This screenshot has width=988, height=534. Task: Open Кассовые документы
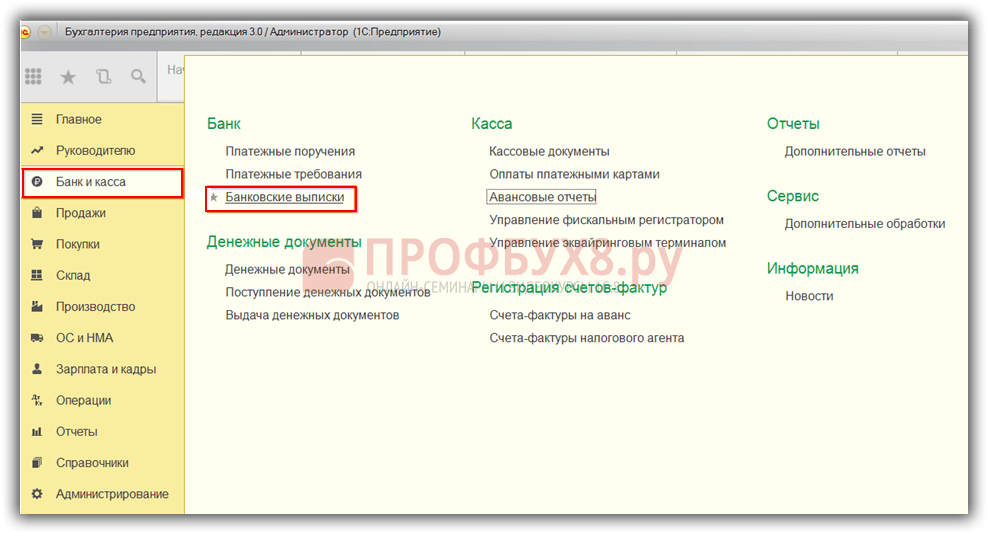click(549, 151)
